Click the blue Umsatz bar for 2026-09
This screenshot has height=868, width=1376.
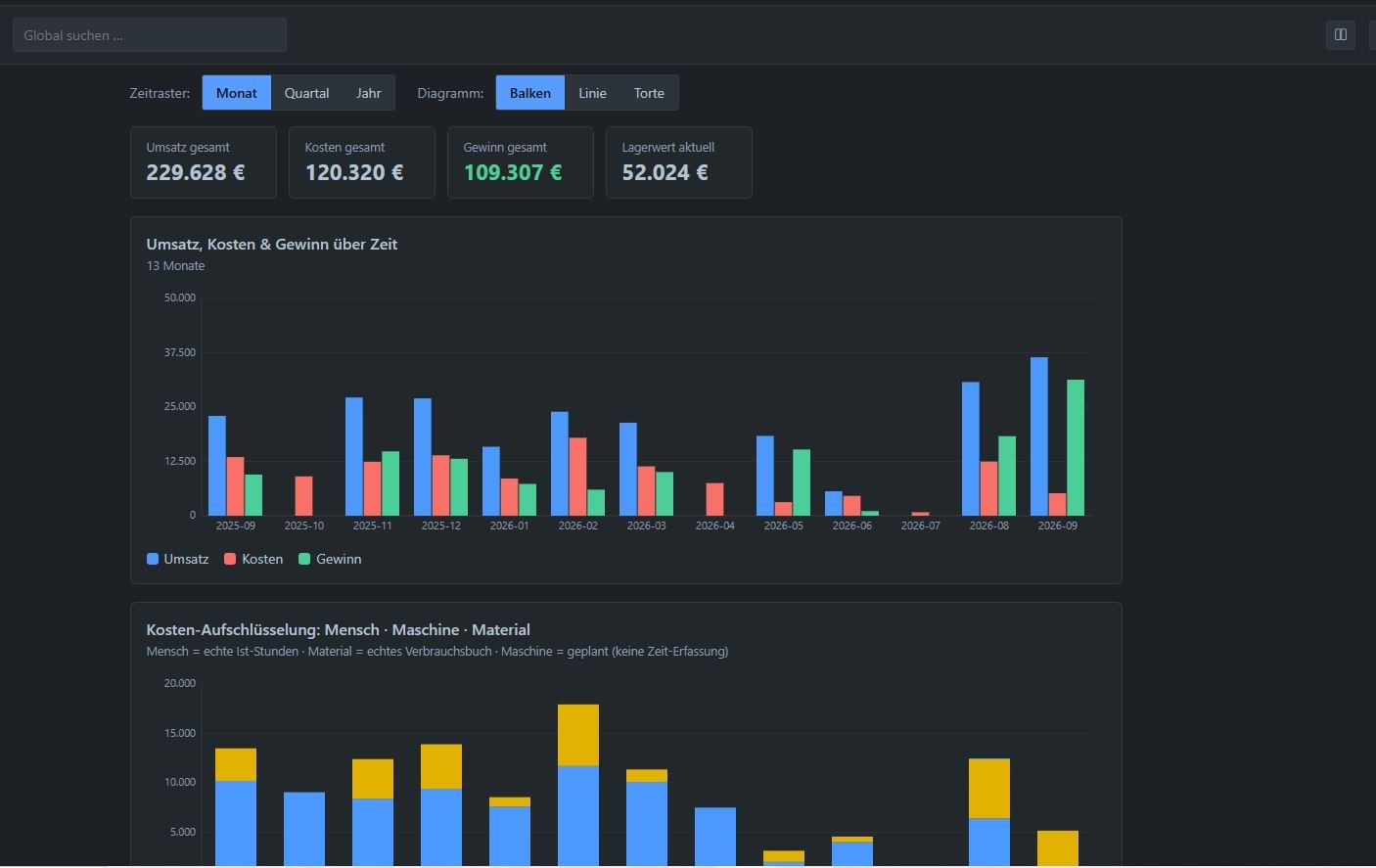point(1039,436)
